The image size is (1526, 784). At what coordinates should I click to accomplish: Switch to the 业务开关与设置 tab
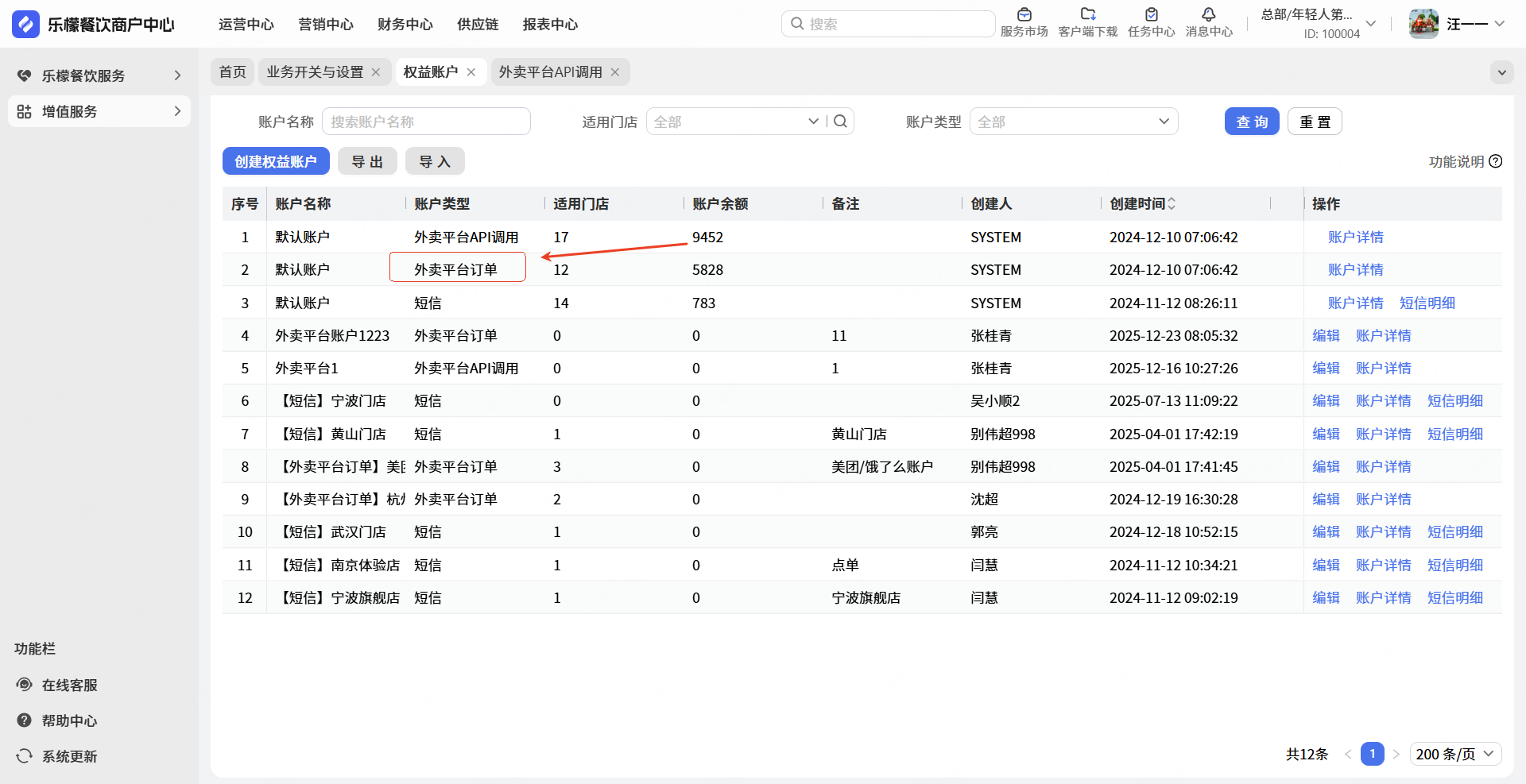tap(315, 72)
